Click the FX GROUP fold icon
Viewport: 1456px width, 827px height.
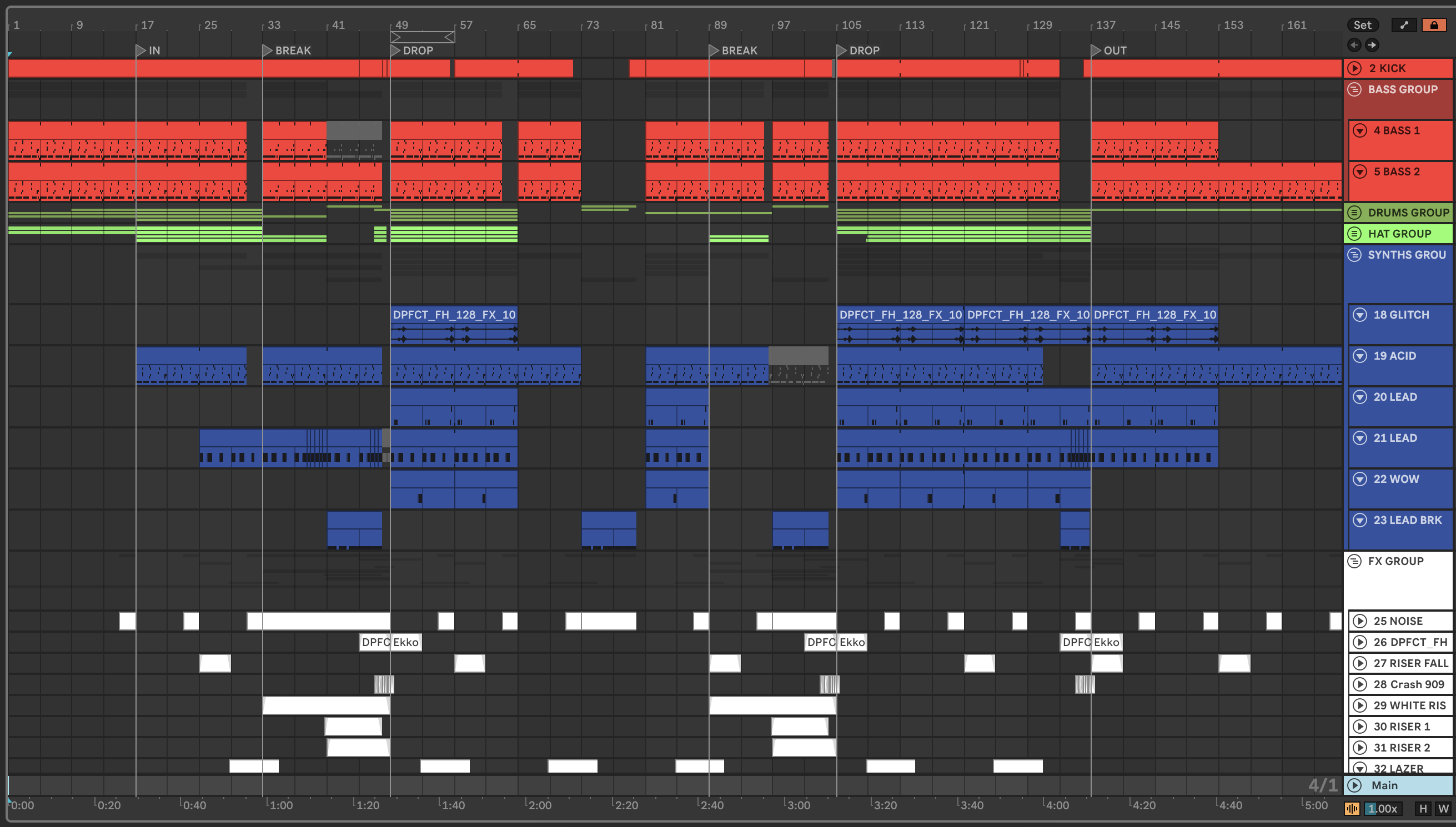1355,561
